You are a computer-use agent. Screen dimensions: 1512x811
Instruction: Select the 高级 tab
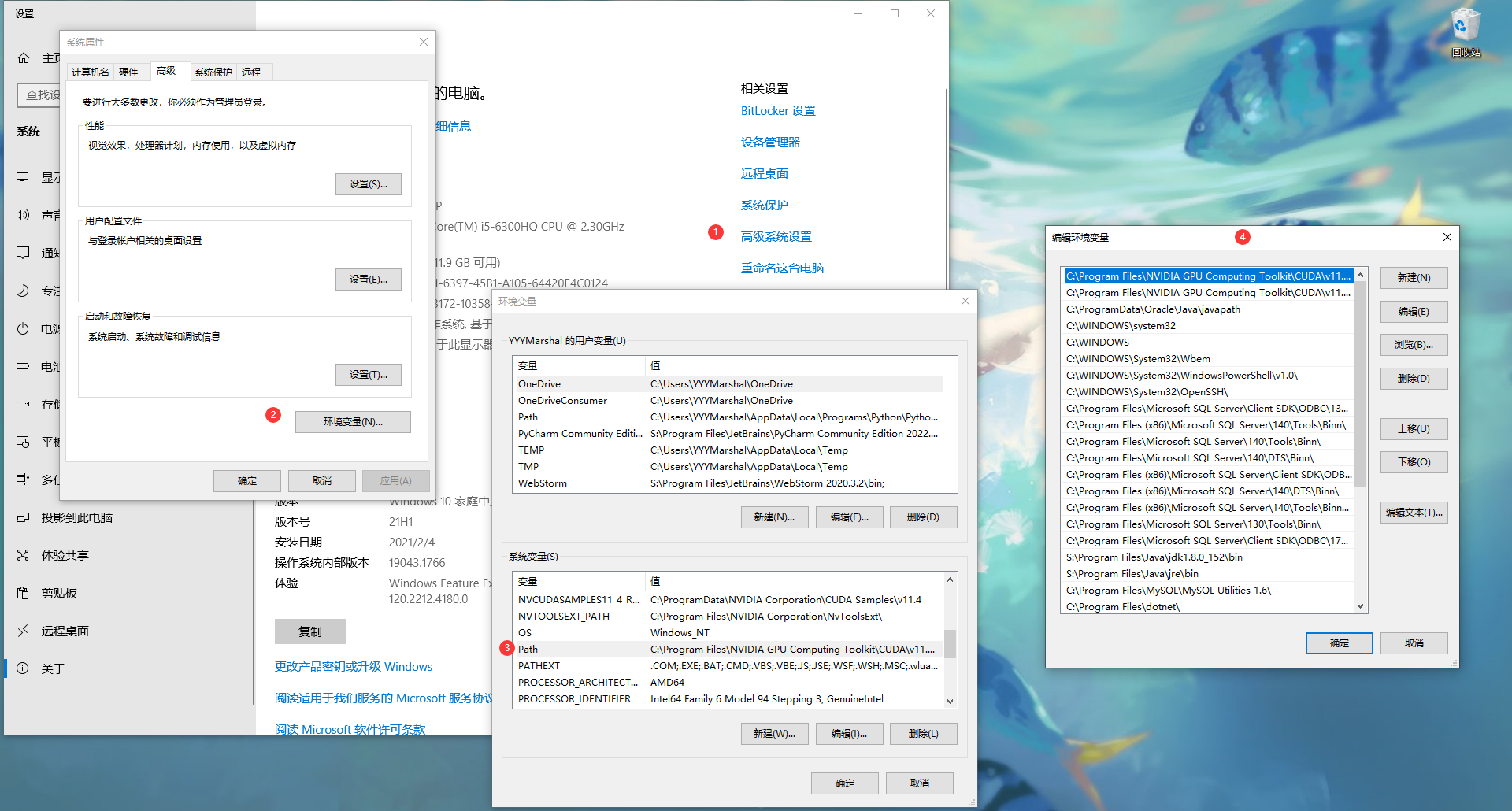tap(166, 71)
